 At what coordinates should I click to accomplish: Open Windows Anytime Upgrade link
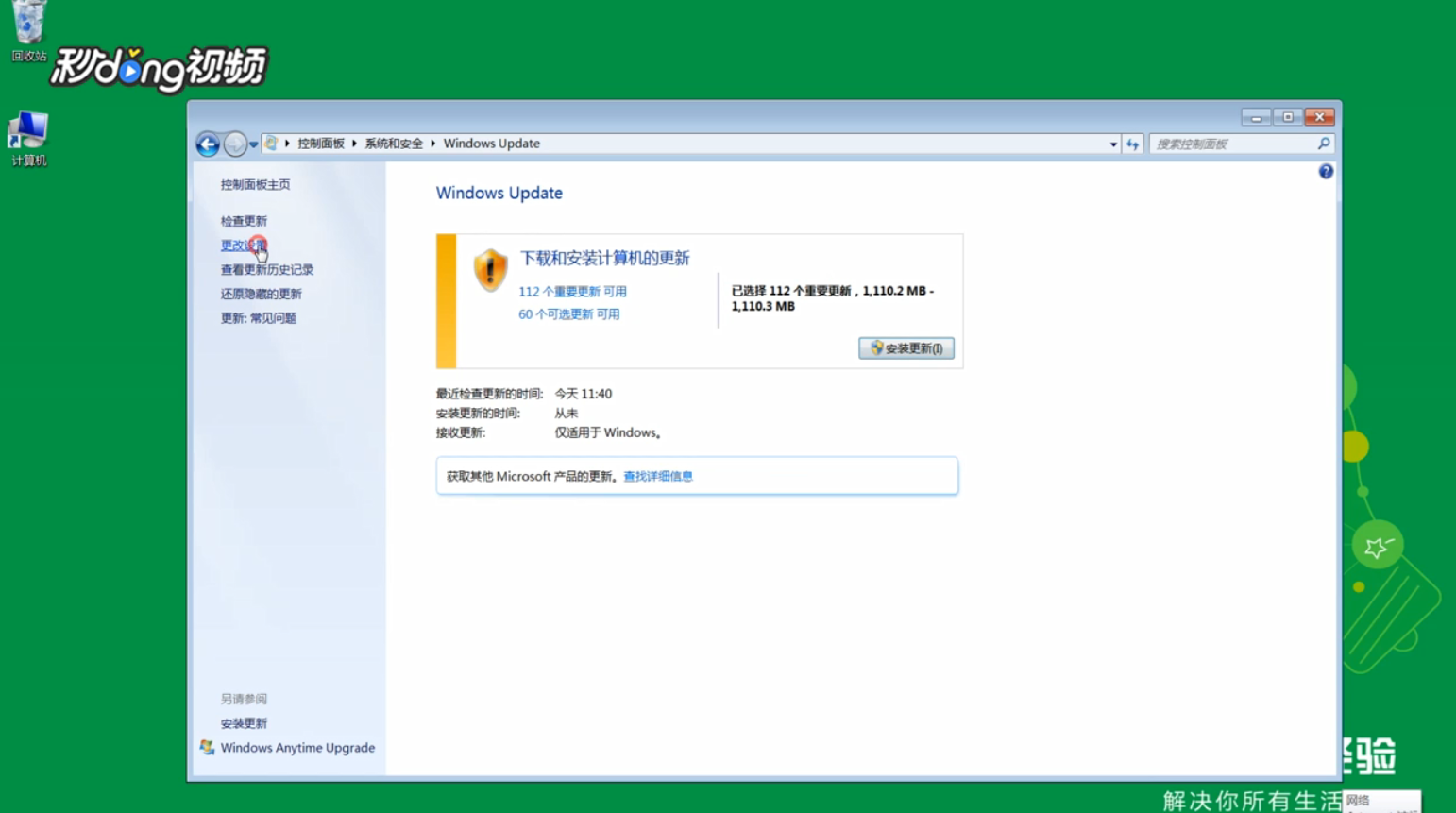tap(297, 748)
